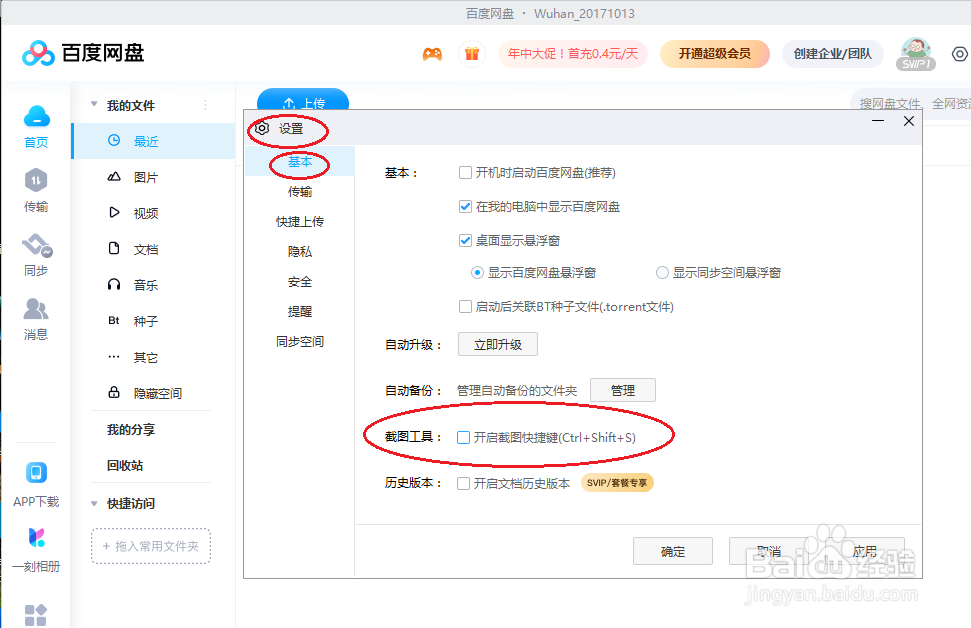Click the 拖入常用文件夹 drop box

pos(151,546)
